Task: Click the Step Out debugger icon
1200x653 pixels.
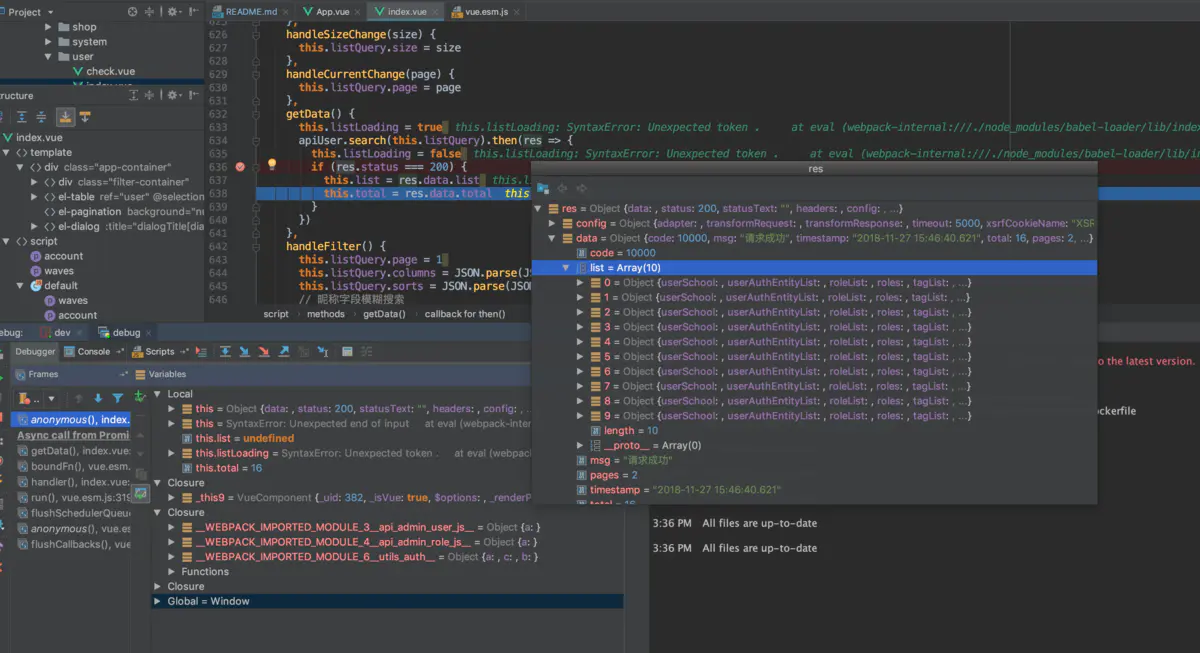Action: pos(284,351)
